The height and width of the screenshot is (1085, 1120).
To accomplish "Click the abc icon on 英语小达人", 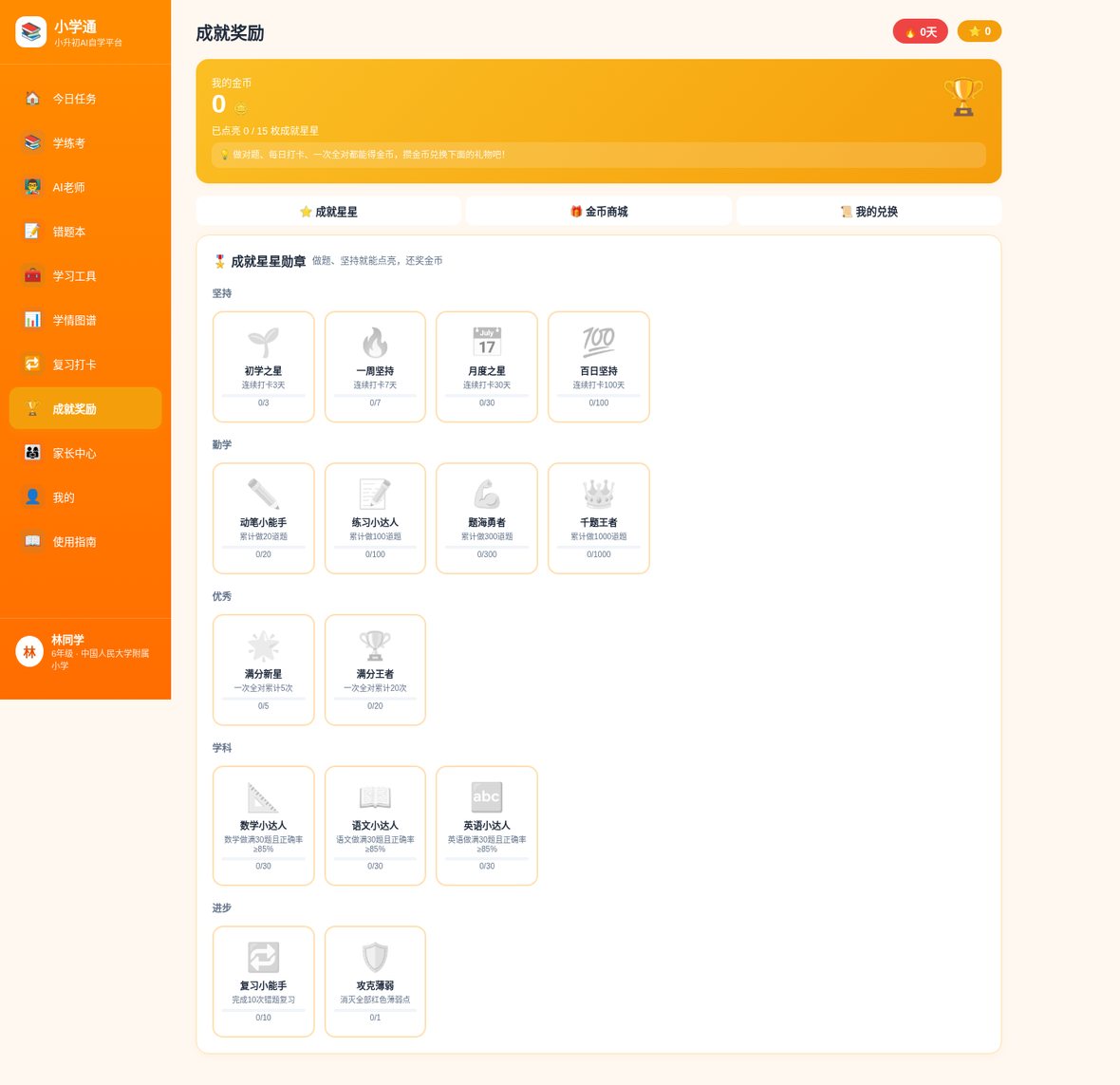I will [x=486, y=797].
